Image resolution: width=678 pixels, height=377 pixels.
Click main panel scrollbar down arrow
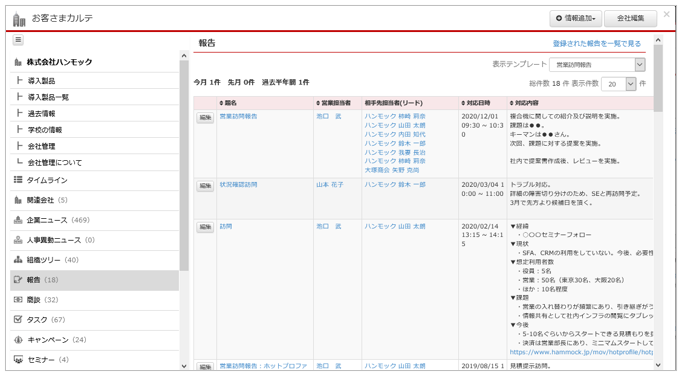coord(658,365)
